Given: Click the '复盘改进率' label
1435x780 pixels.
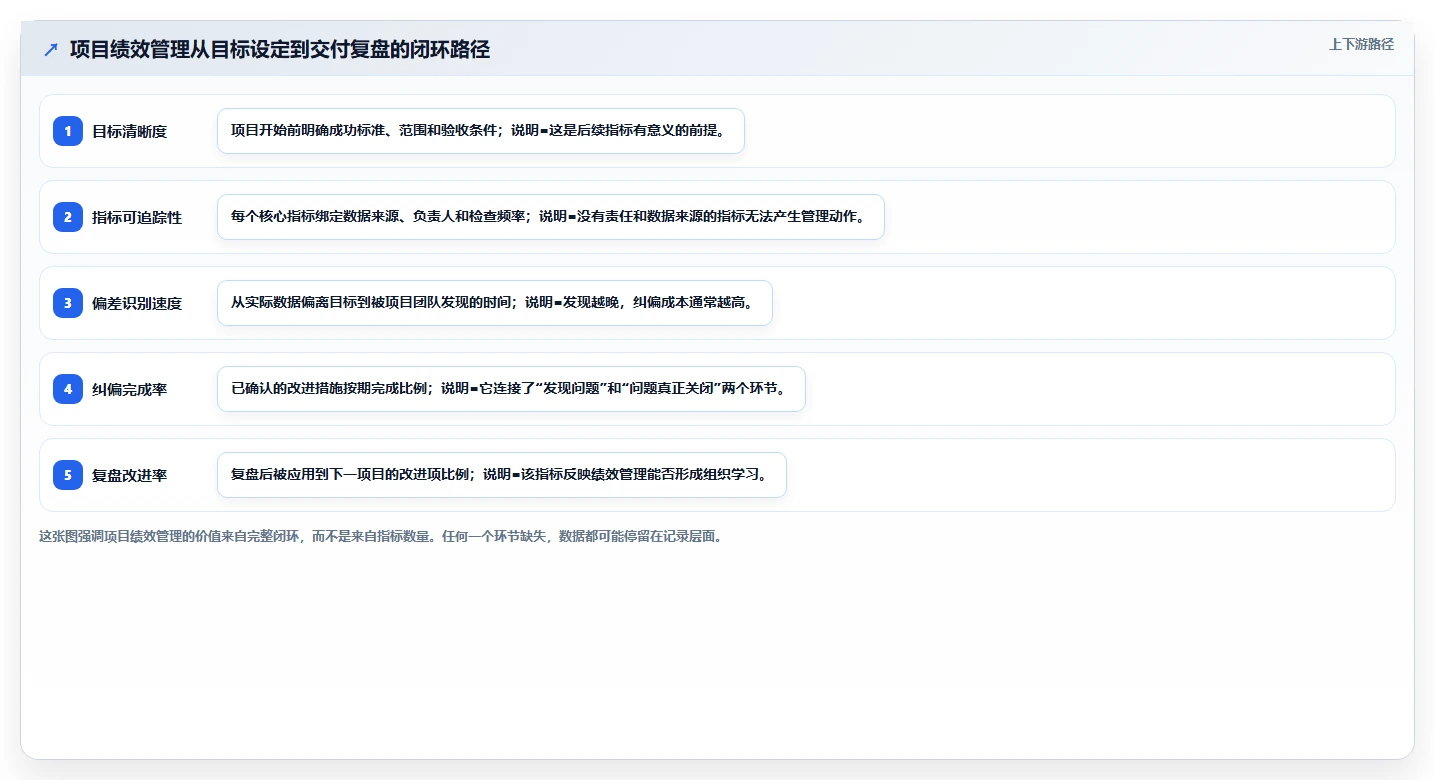Looking at the screenshot, I should click(129, 475).
